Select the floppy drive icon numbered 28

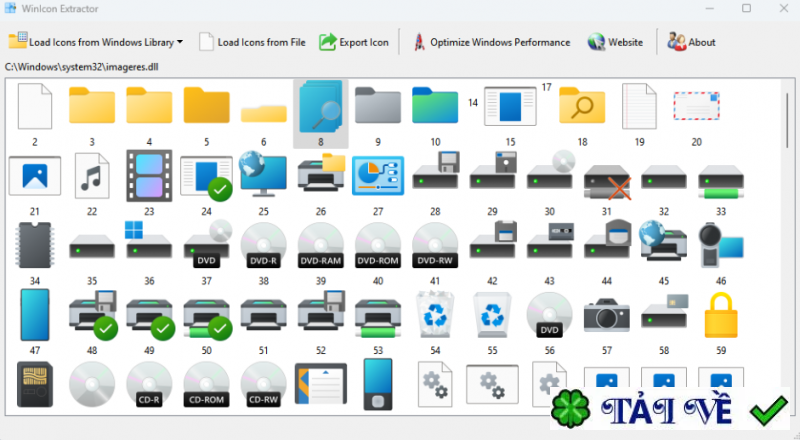(436, 170)
